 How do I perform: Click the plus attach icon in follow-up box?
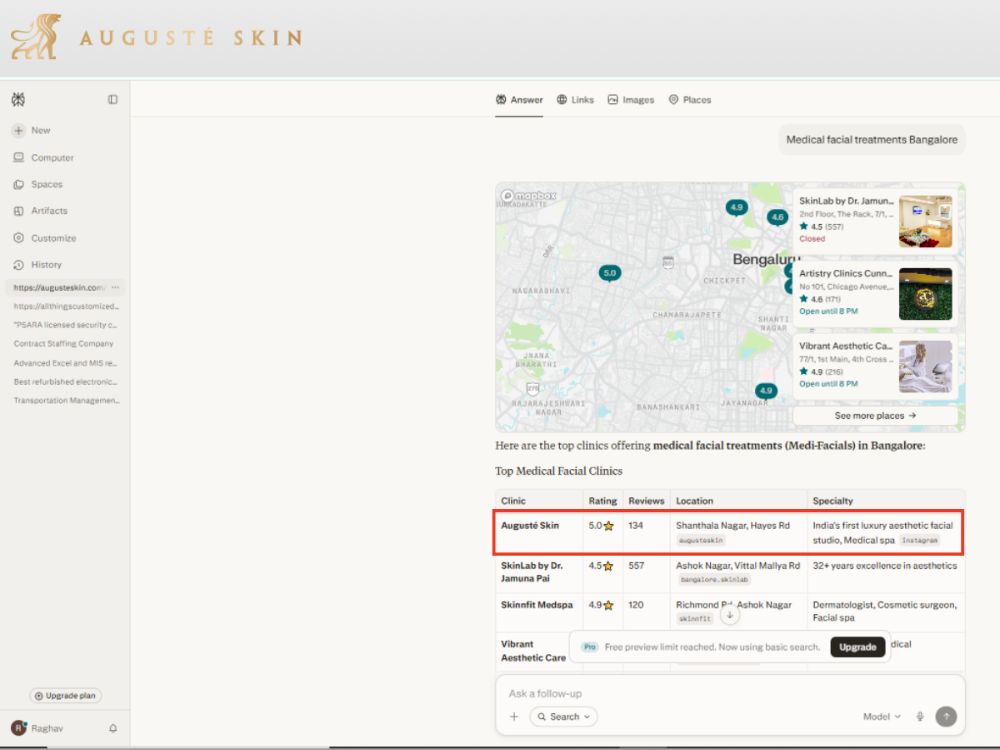click(x=514, y=716)
